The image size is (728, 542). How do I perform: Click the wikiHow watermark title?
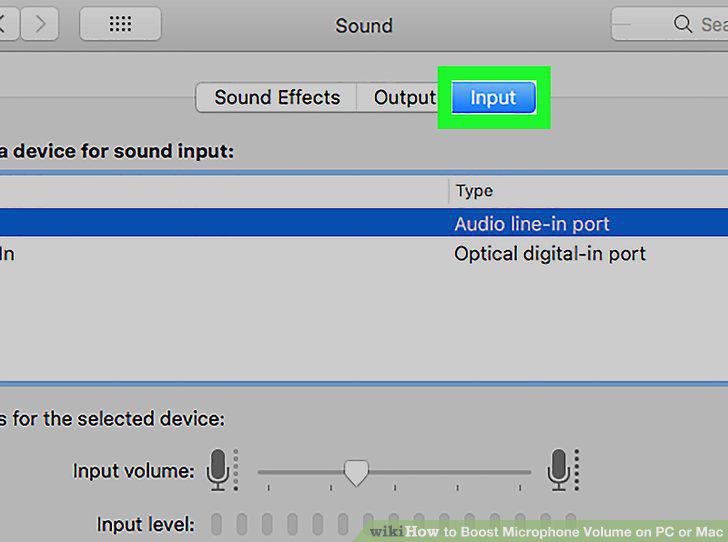pos(546,531)
